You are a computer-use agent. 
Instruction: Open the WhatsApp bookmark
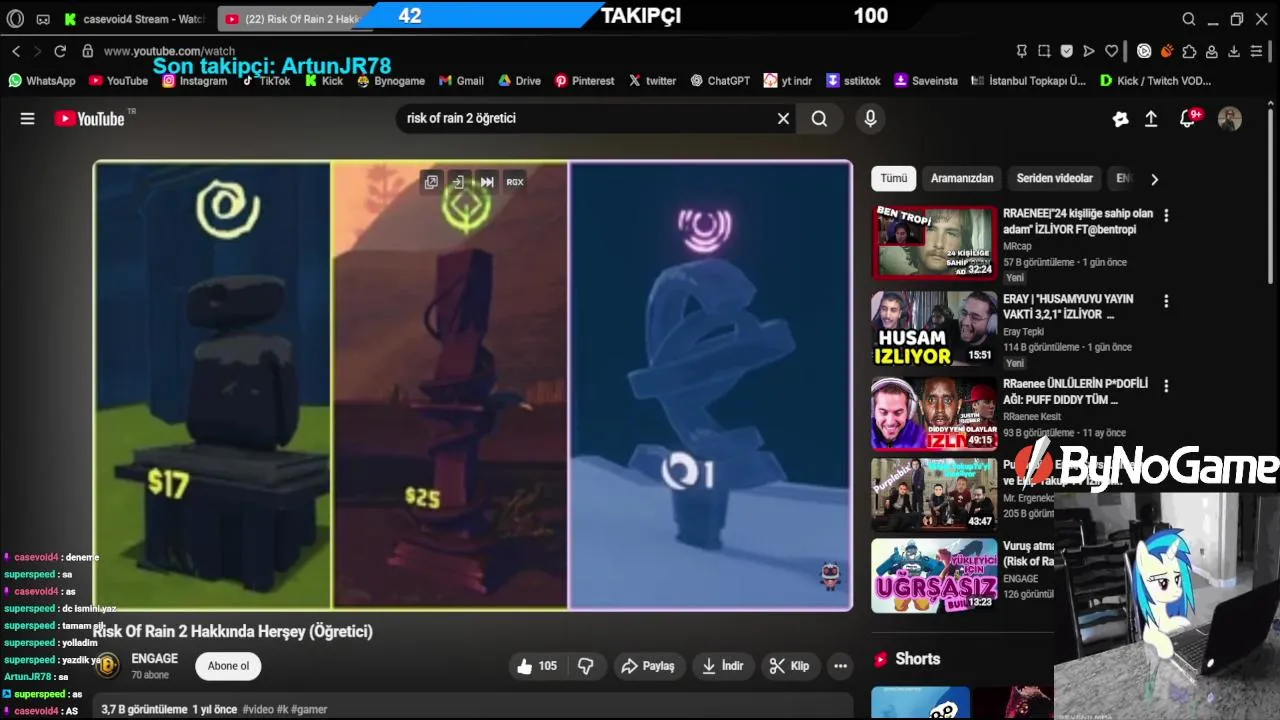42,81
